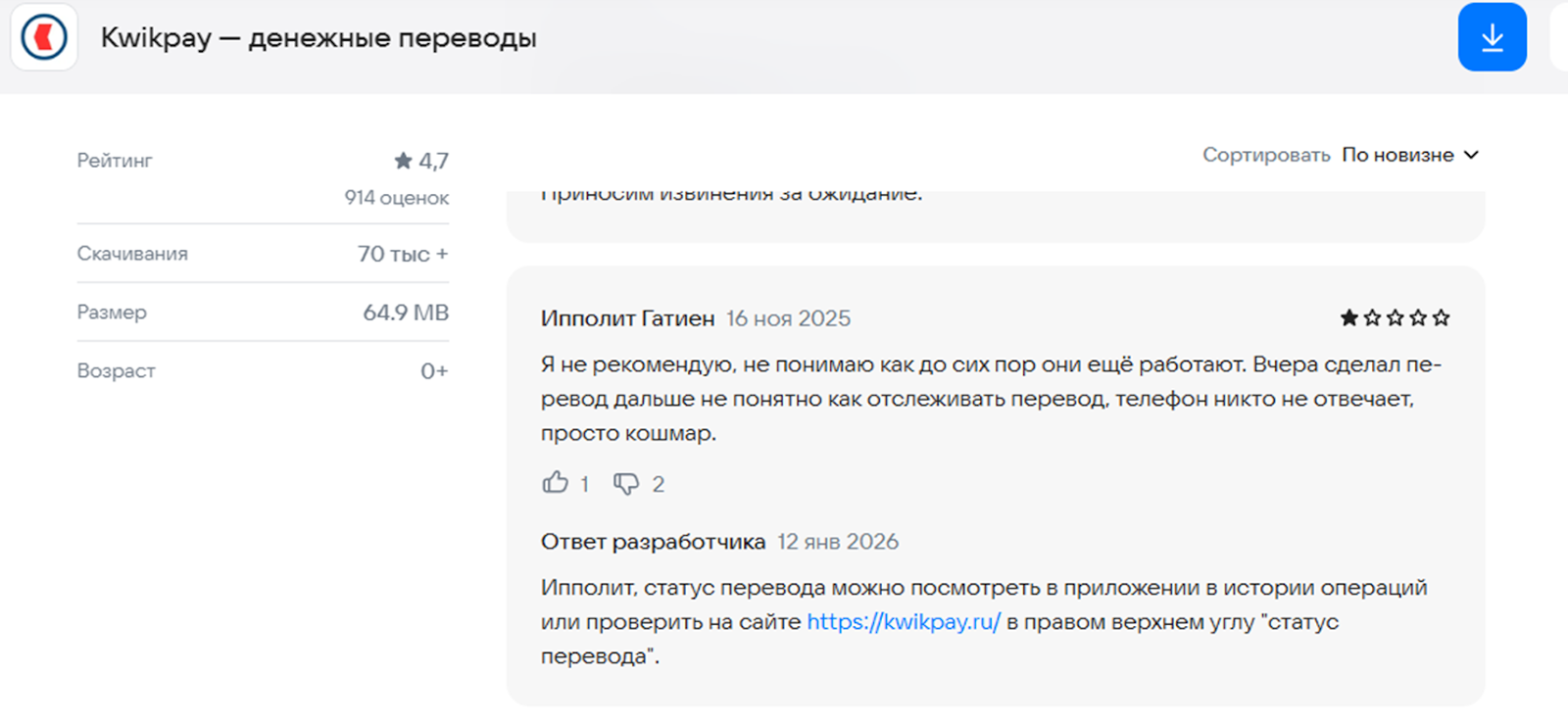Image resolution: width=1568 pixels, height=723 pixels.
Task: Click the 'Возраст' label
Action: pyautogui.click(x=117, y=371)
